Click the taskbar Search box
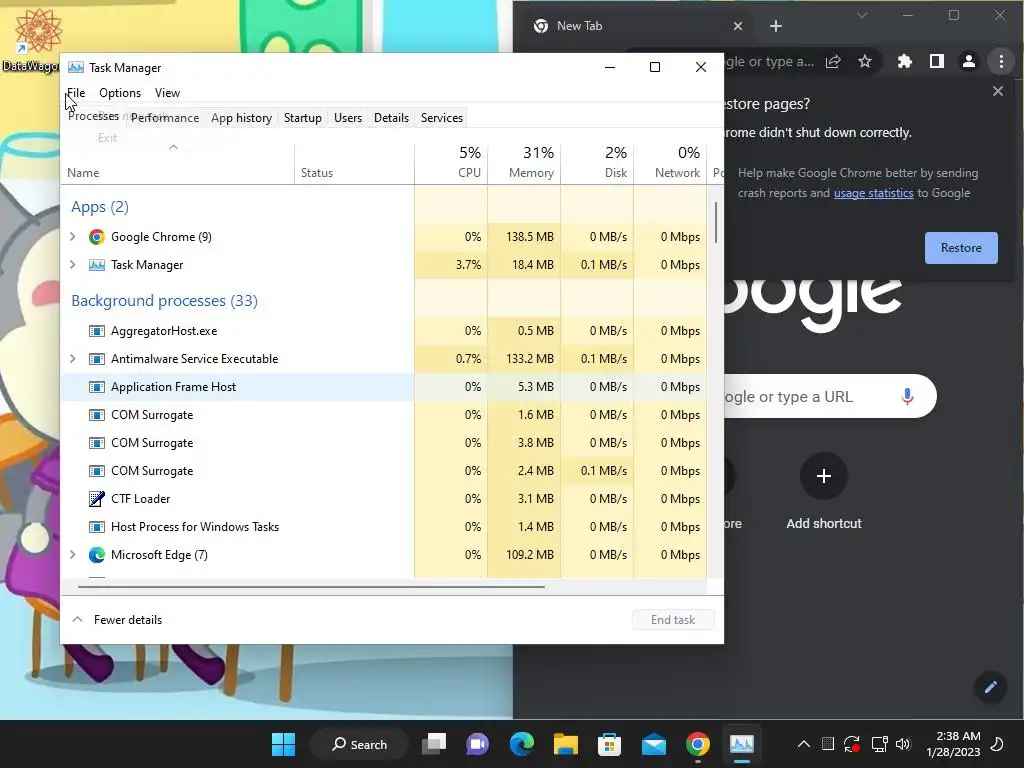This screenshot has height=768, width=1024. pyautogui.click(x=359, y=744)
